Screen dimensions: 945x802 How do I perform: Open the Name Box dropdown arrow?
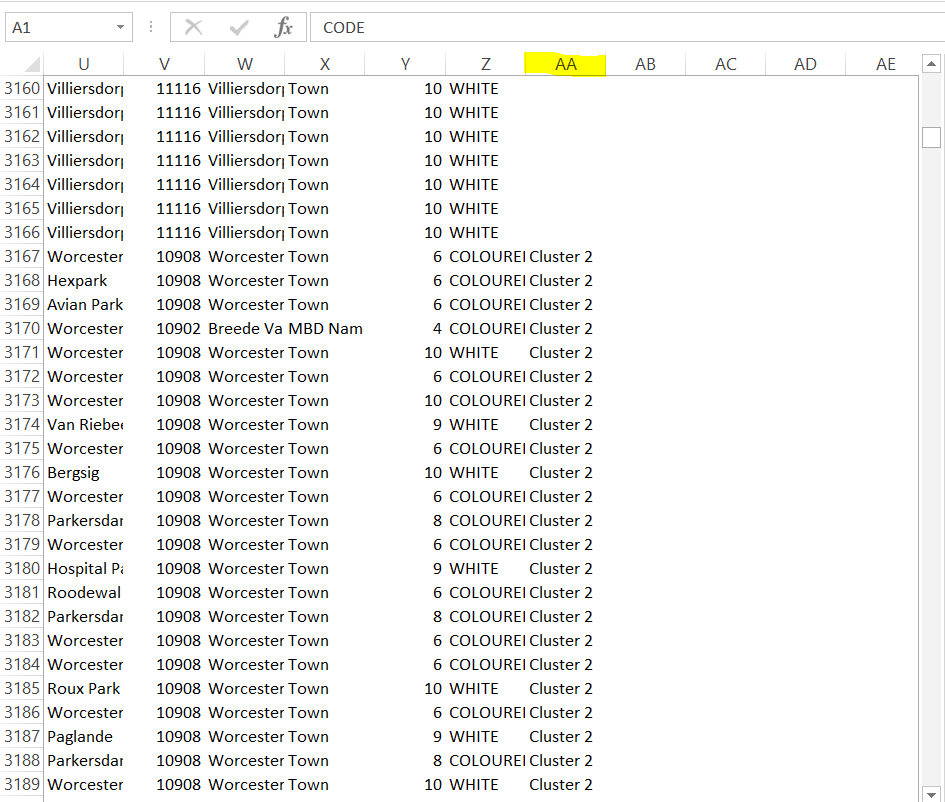[x=121, y=28]
